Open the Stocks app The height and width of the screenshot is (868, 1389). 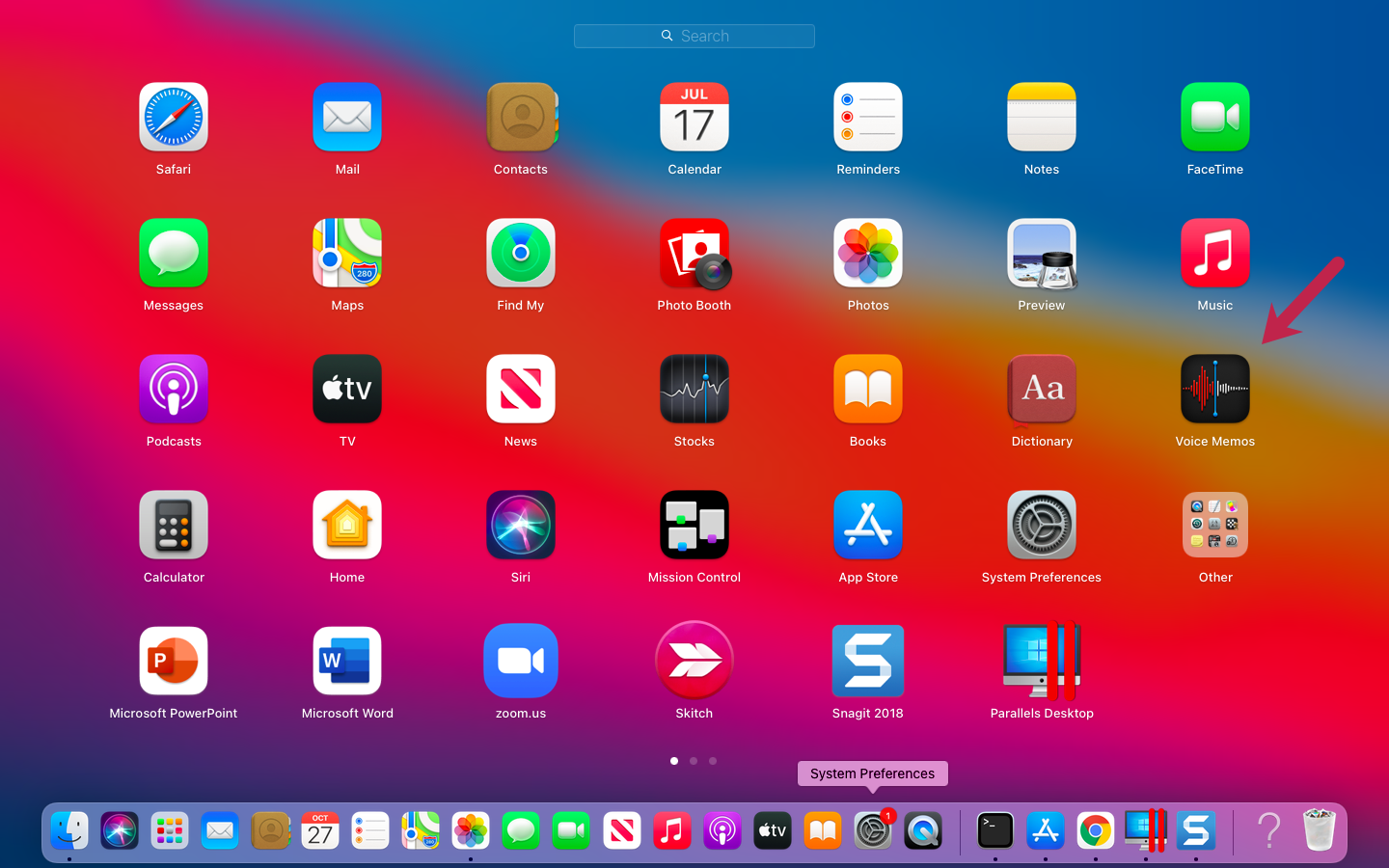tap(694, 389)
